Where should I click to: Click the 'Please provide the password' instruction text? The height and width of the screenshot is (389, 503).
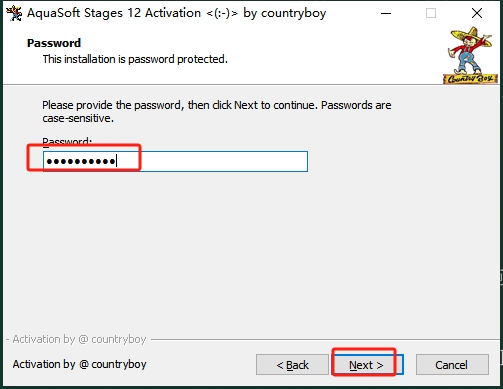(x=217, y=105)
